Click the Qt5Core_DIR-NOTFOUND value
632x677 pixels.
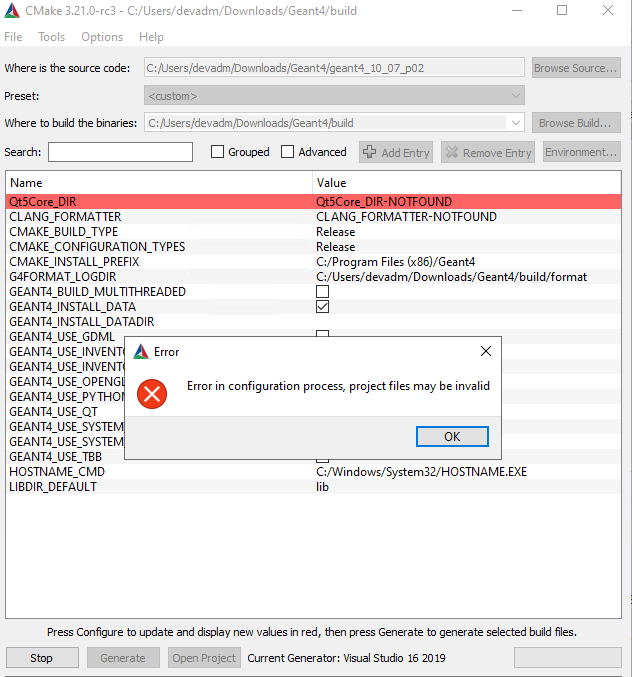(x=384, y=202)
